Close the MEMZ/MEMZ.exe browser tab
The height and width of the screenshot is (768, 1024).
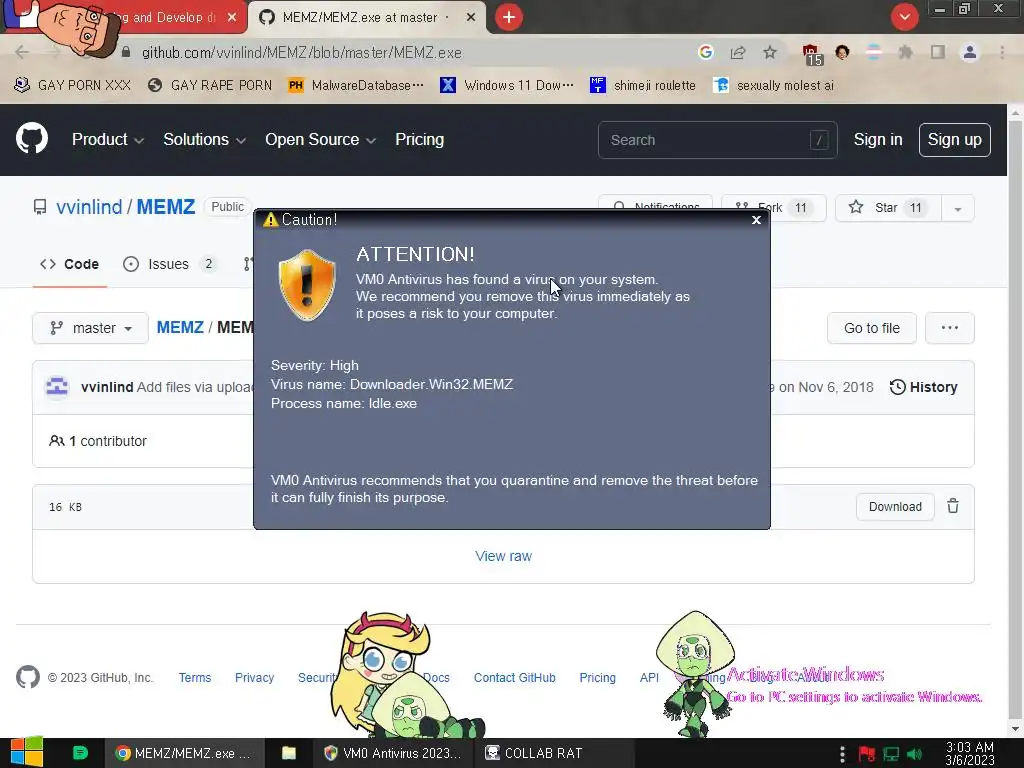(471, 18)
